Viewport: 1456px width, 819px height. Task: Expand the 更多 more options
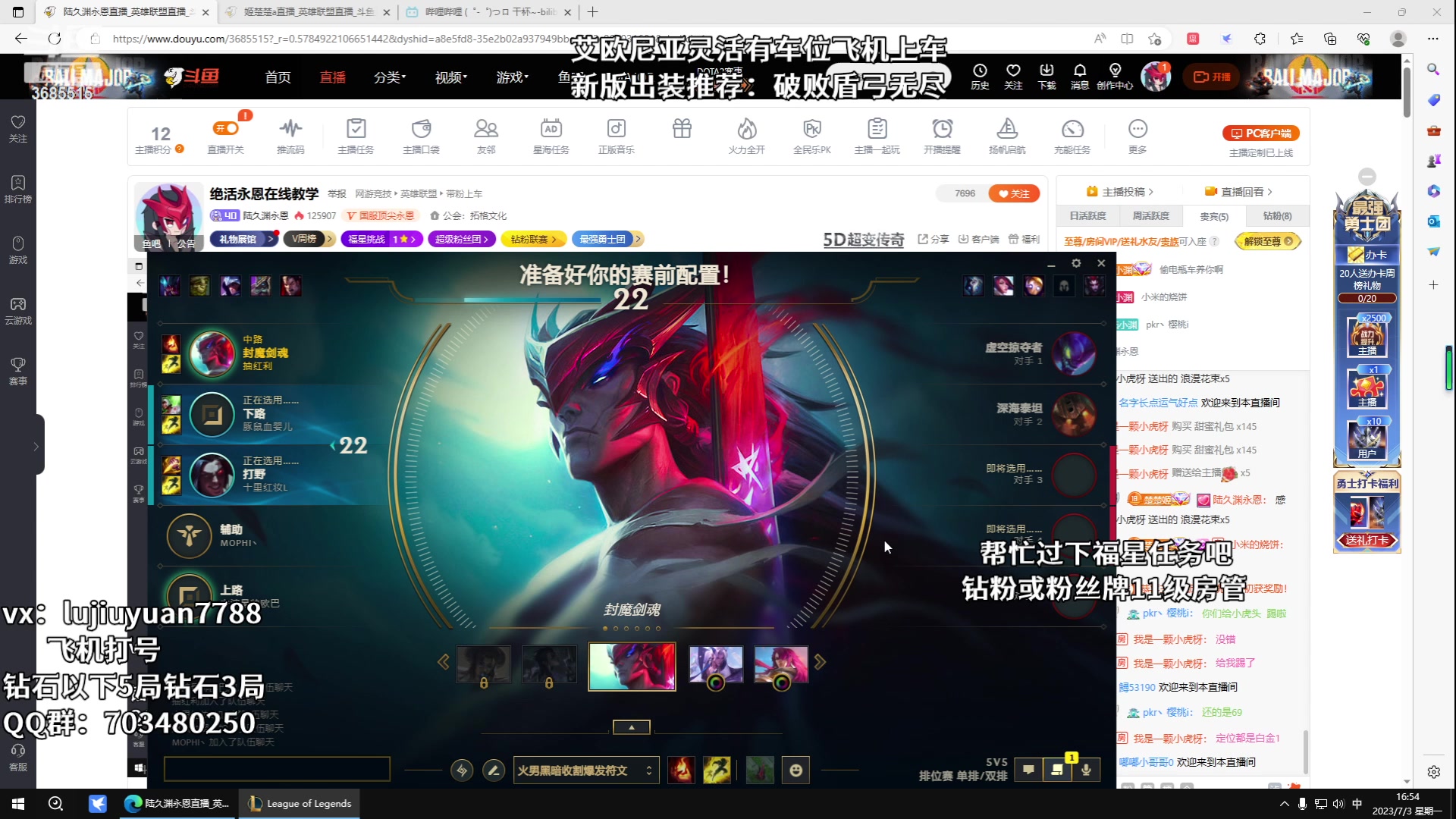tap(1137, 136)
